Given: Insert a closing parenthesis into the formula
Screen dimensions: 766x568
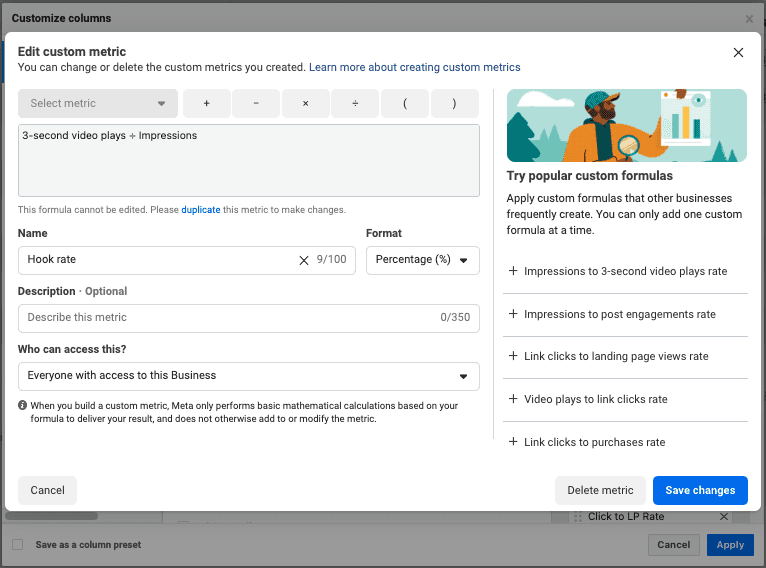Looking at the screenshot, I should point(454,103).
